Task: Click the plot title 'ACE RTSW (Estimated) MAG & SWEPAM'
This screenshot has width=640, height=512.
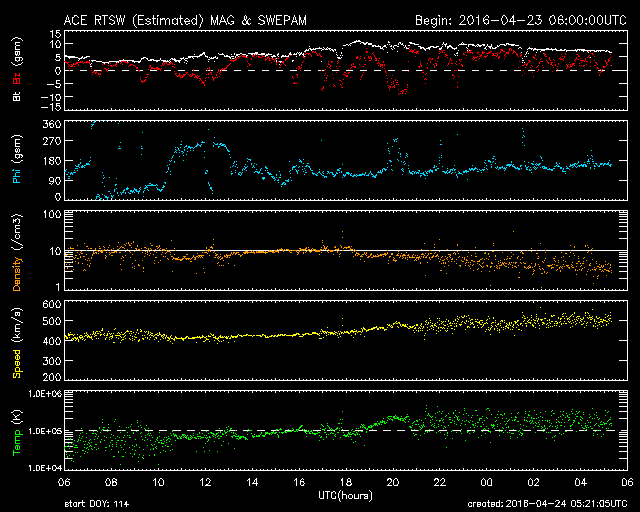Action: (x=185, y=21)
